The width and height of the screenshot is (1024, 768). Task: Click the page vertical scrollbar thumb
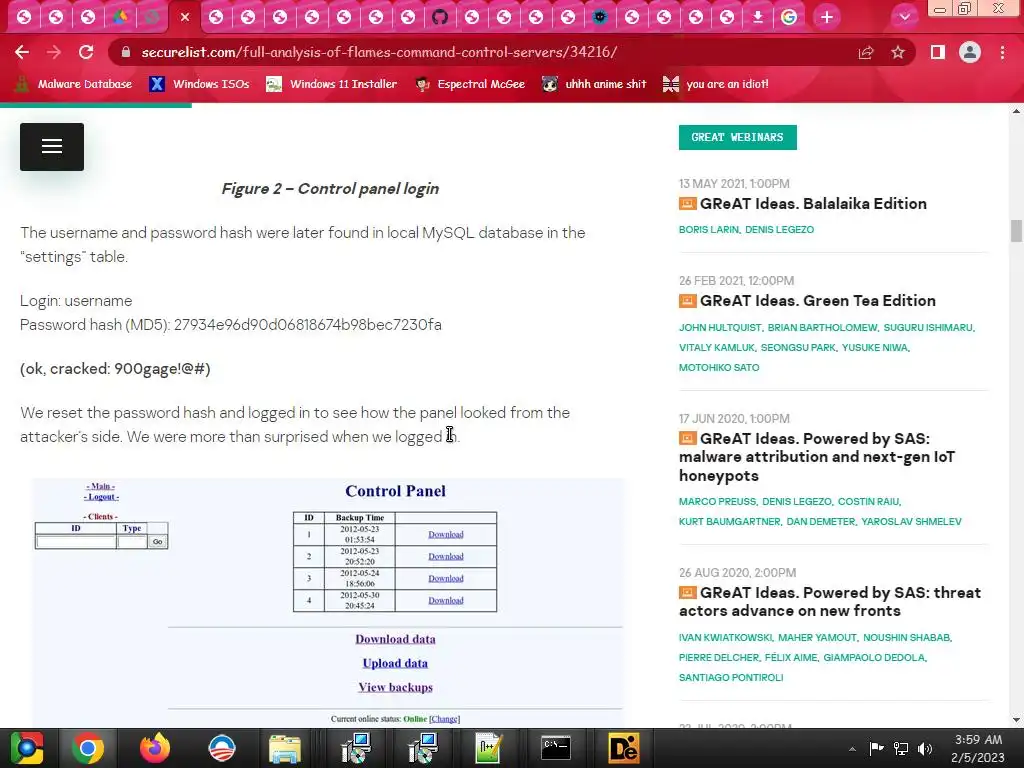coord(1016,231)
